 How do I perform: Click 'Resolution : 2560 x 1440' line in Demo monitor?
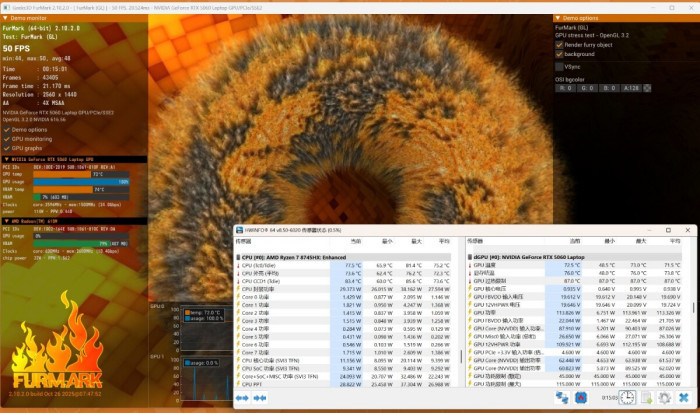pos(40,95)
